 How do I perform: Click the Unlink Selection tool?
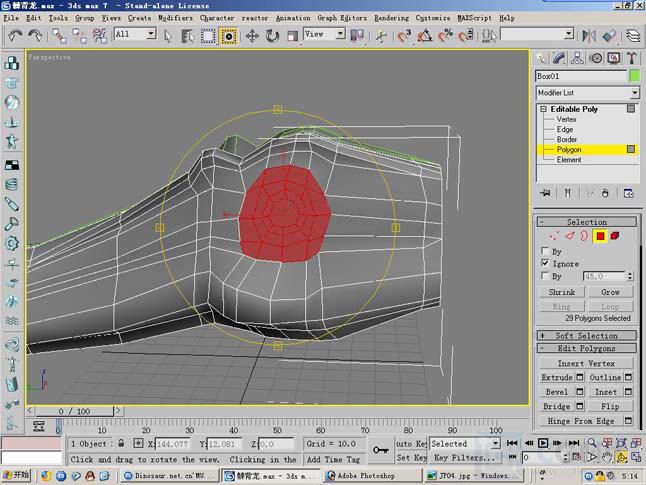80,36
